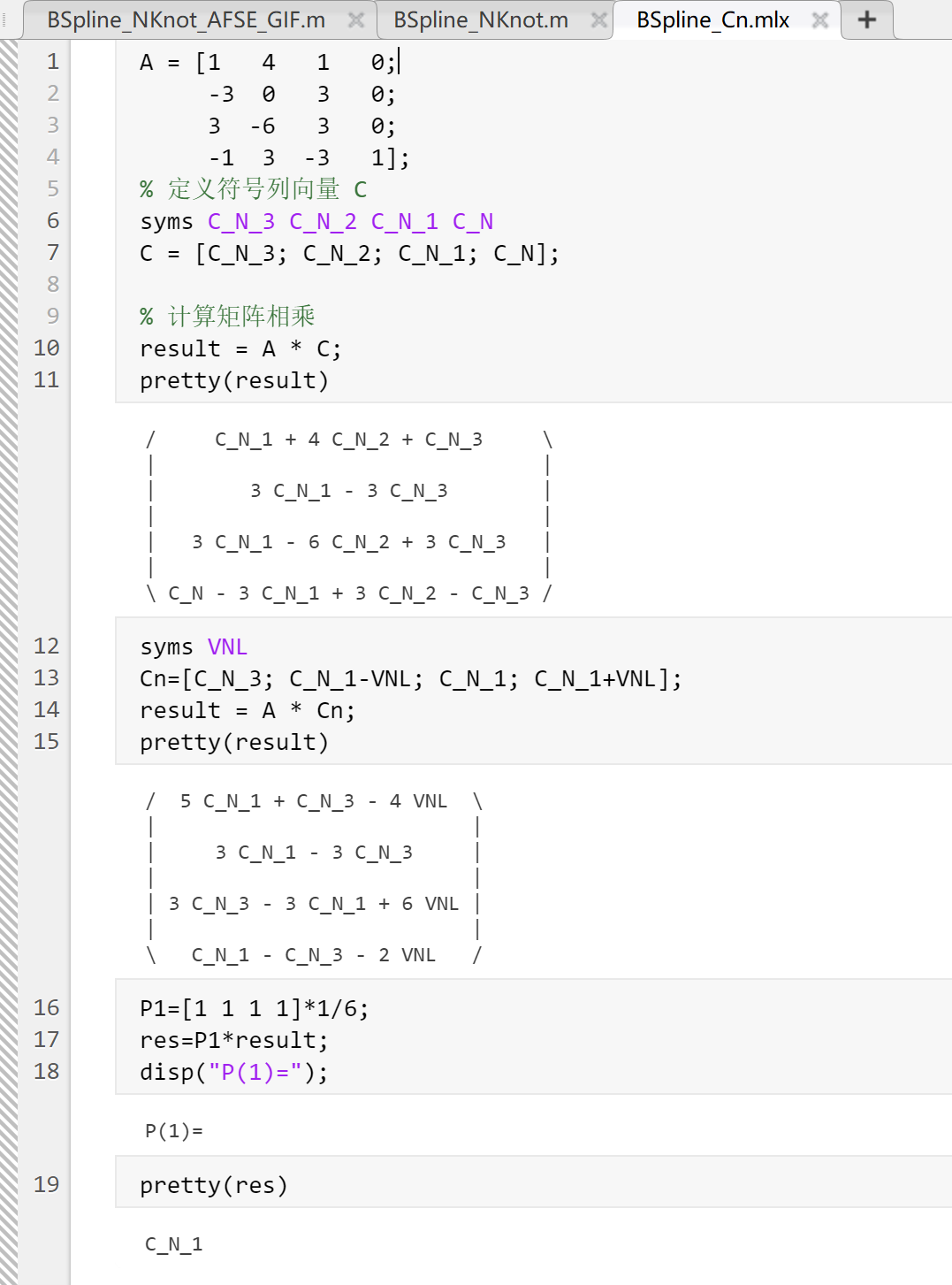Select the first matrix output block
The height and width of the screenshot is (1285, 952).
coord(349,516)
